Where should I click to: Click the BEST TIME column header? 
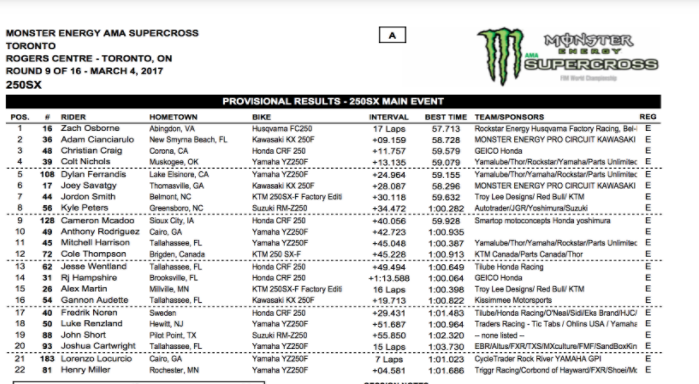click(446, 117)
